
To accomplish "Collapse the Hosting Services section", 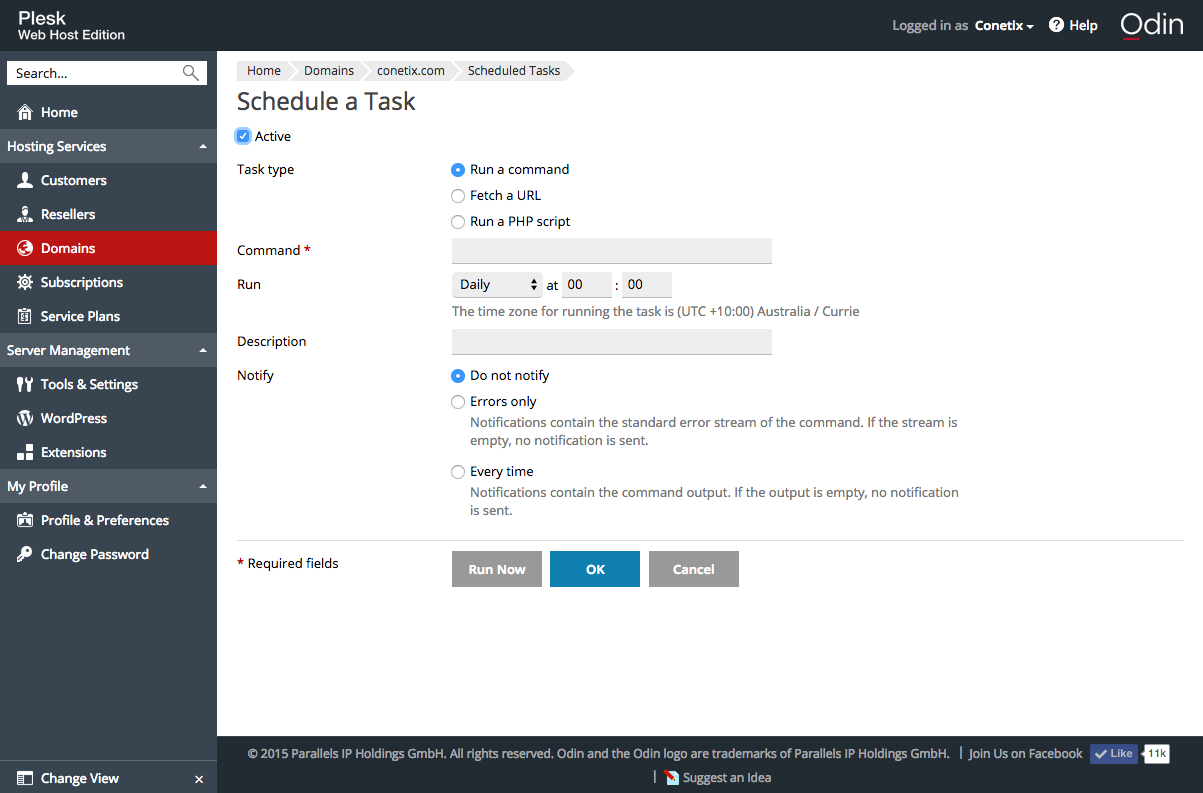I will point(203,147).
